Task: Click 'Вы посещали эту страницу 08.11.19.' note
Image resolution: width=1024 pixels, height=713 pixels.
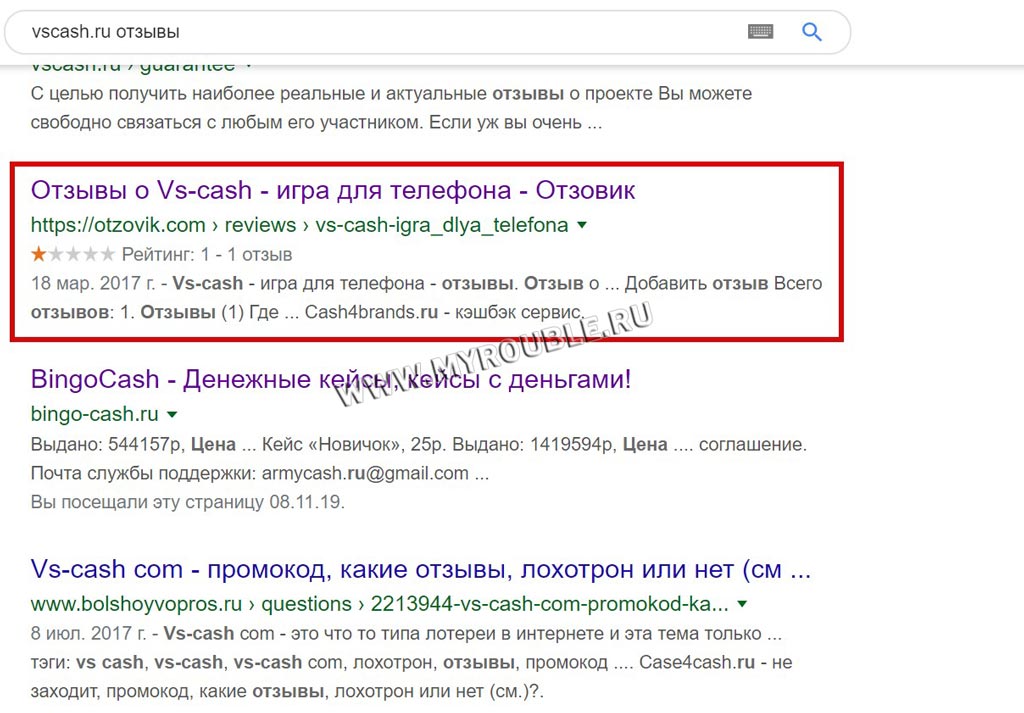Action: coord(187,502)
